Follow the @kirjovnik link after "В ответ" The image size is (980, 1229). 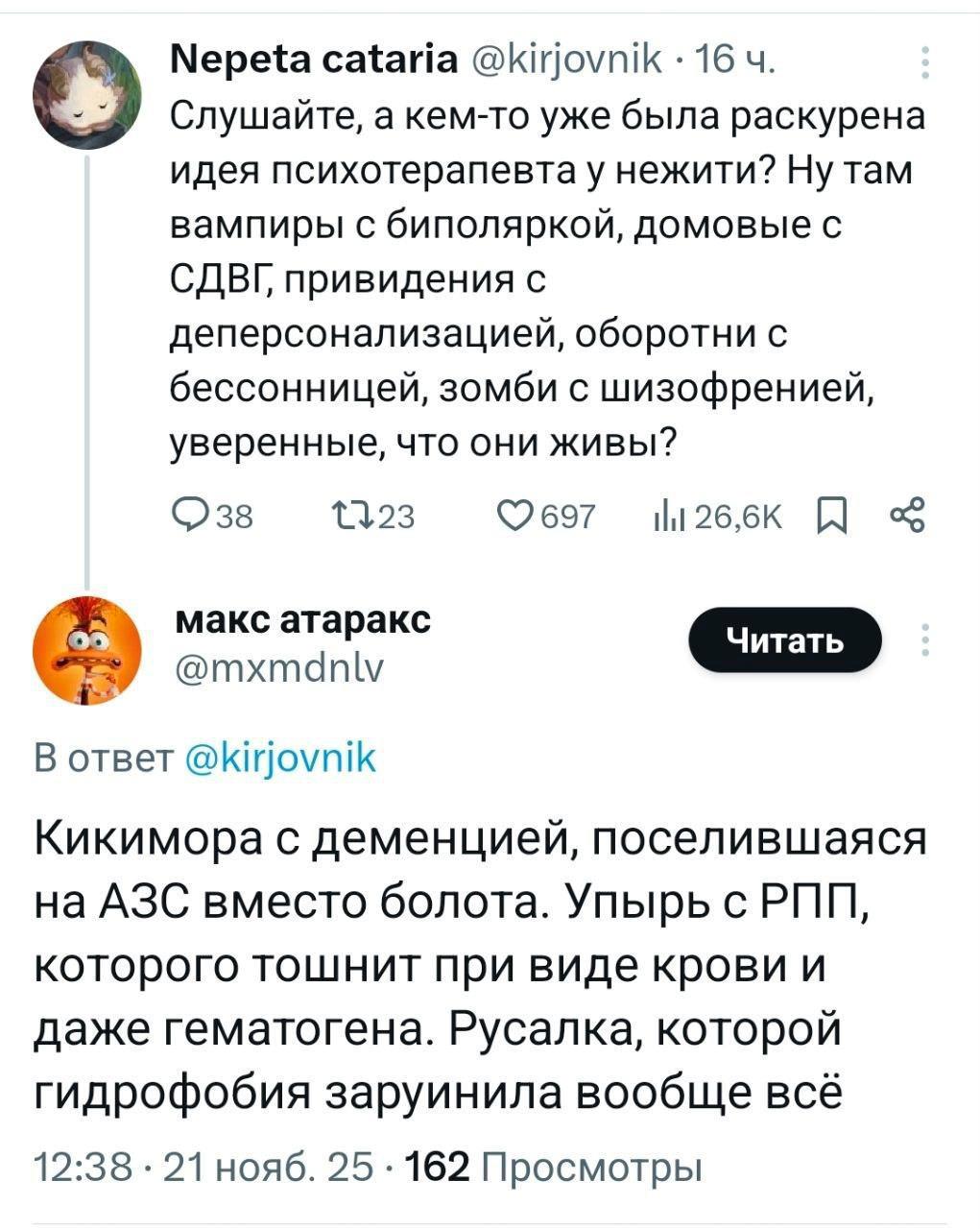[x=278, y=758]
